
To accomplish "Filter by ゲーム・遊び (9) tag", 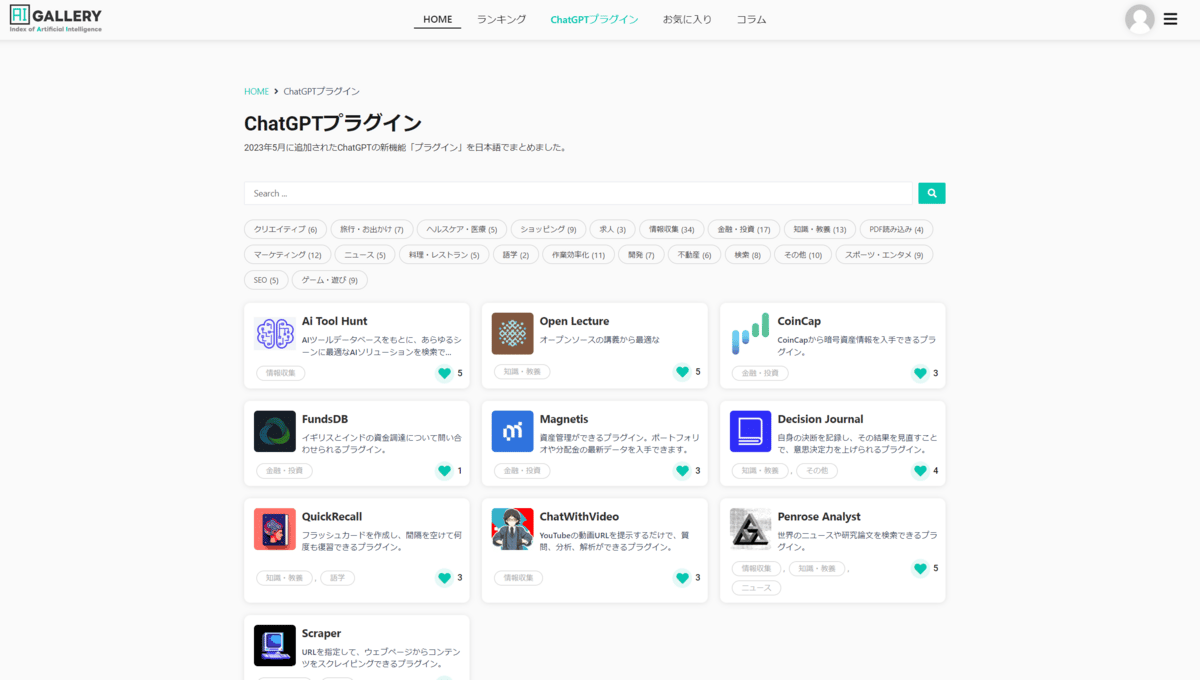I will (x=330, y=280).
